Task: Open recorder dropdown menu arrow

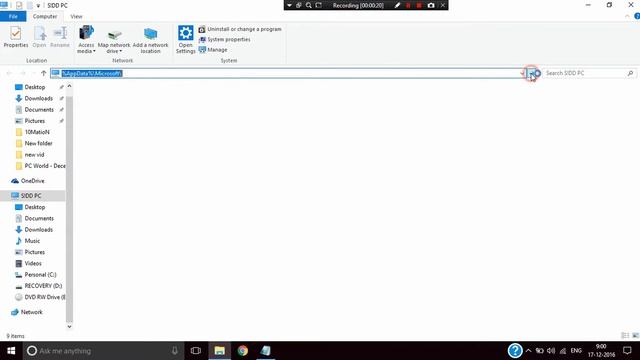Action: (289, 5)
